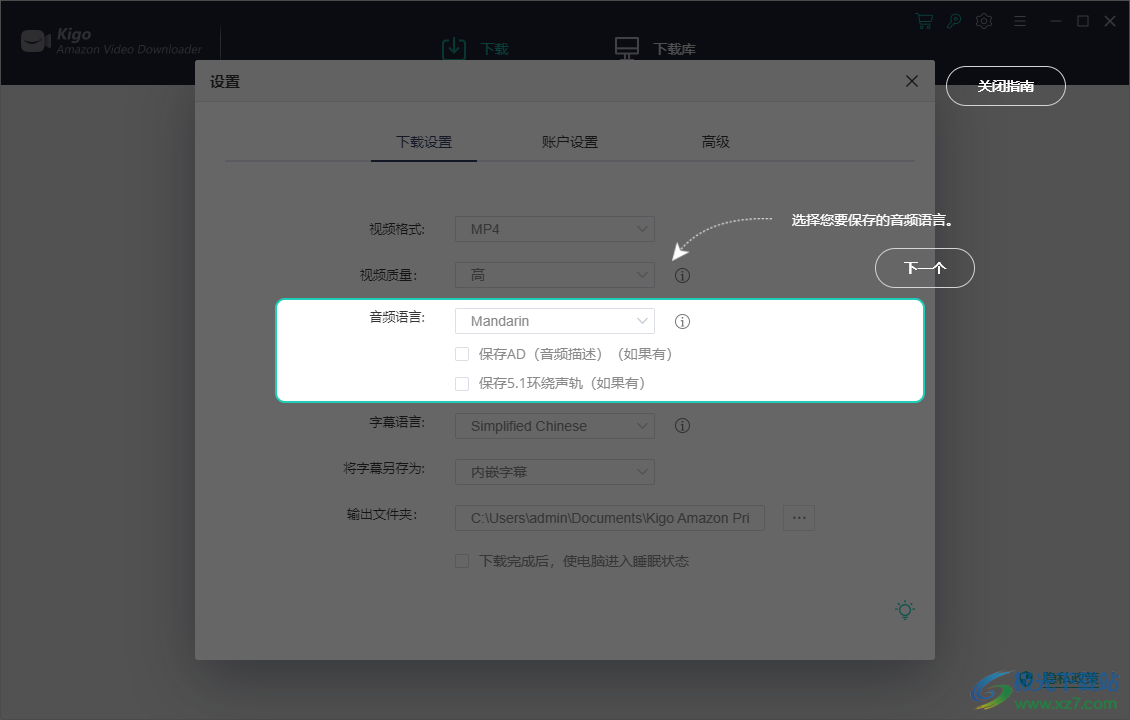The height and width of the screenshot is (720, 1130).
Task: Open the shopping cart purchase icon
Action: [923, 21]
